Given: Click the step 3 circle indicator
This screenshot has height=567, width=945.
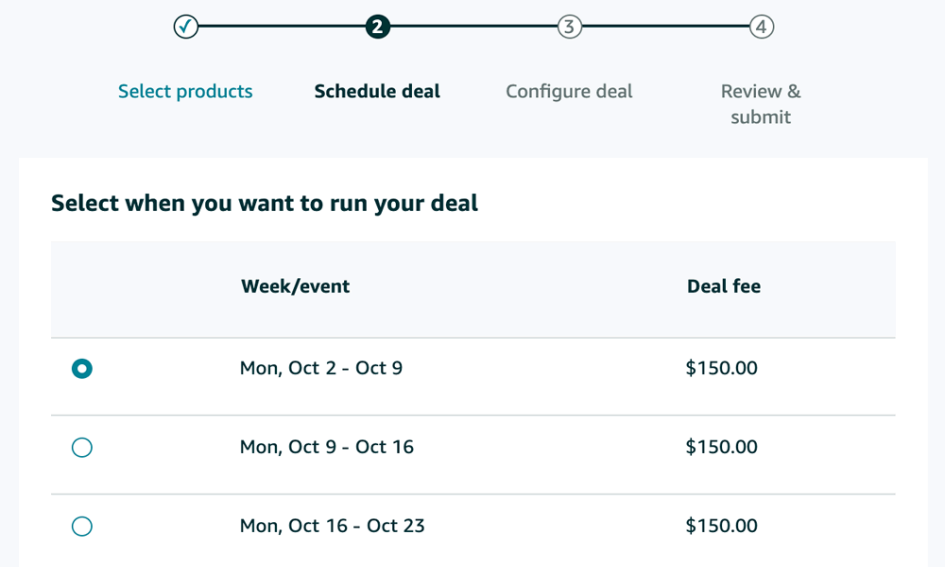Looking at the screenshot, I should [x=569, y=27].
